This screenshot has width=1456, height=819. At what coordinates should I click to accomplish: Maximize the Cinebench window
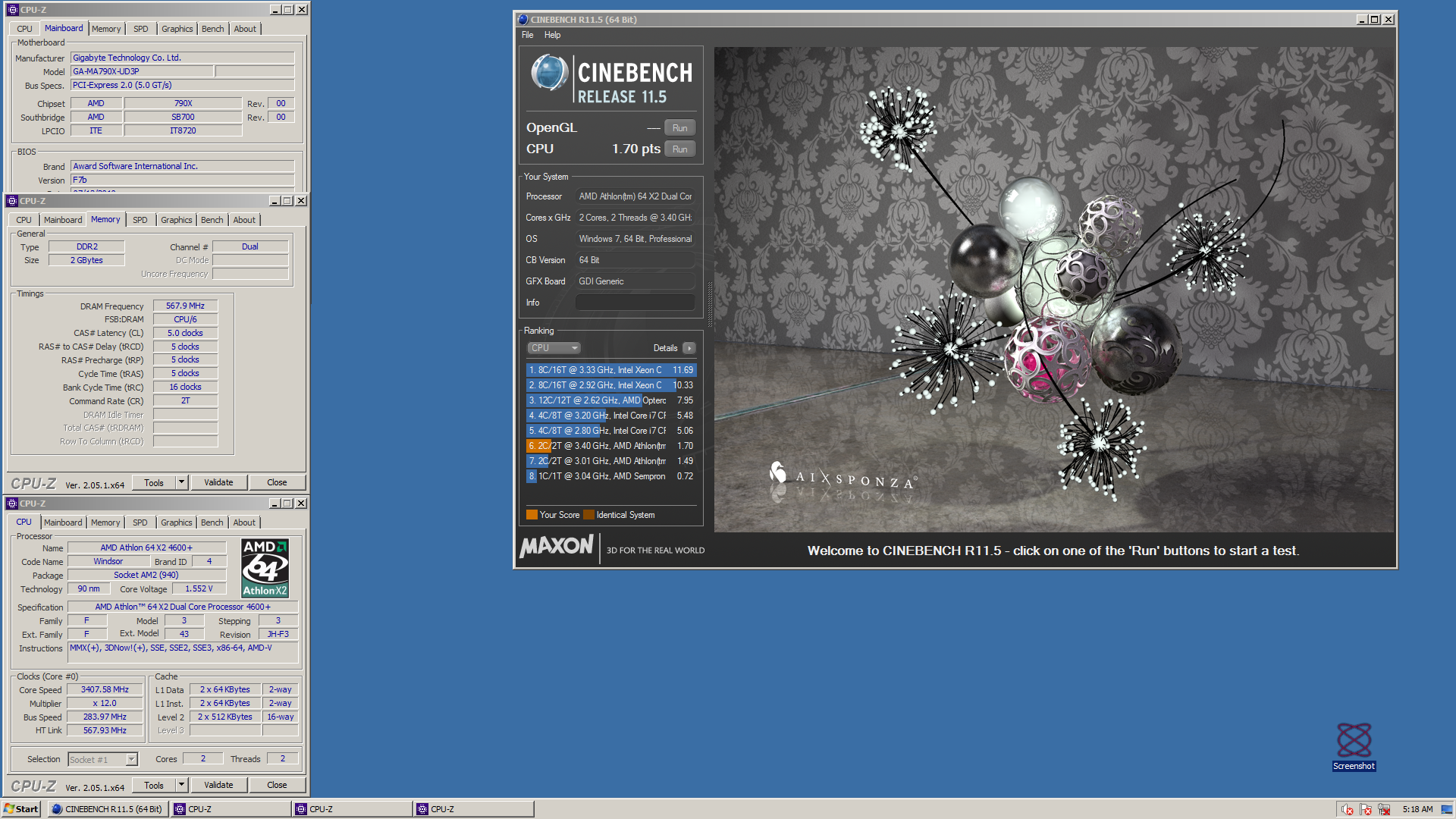click(x=1375, y=20)
